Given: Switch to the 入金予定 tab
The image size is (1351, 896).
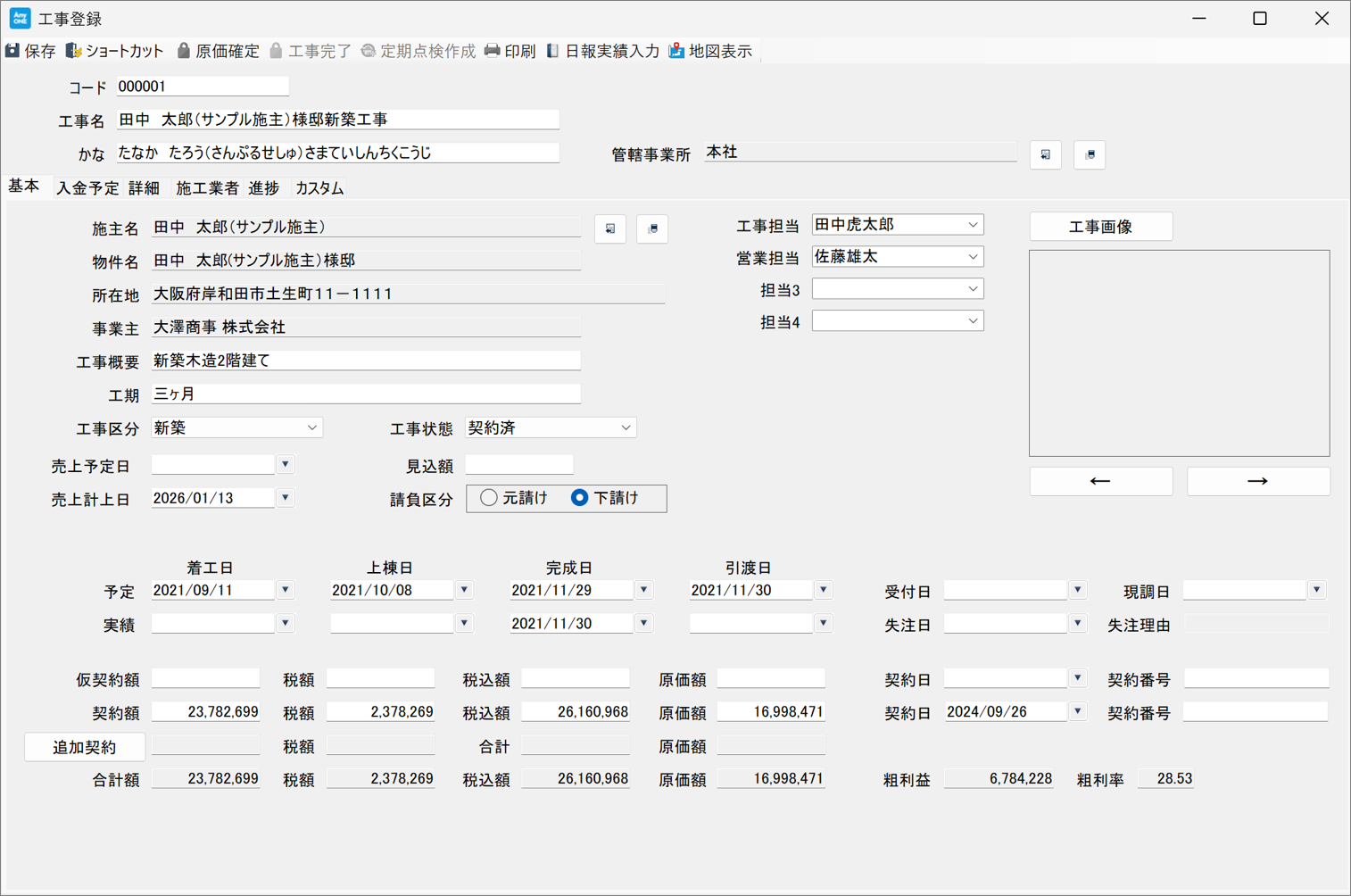Looking at the screenshot, I should (87, 188).
